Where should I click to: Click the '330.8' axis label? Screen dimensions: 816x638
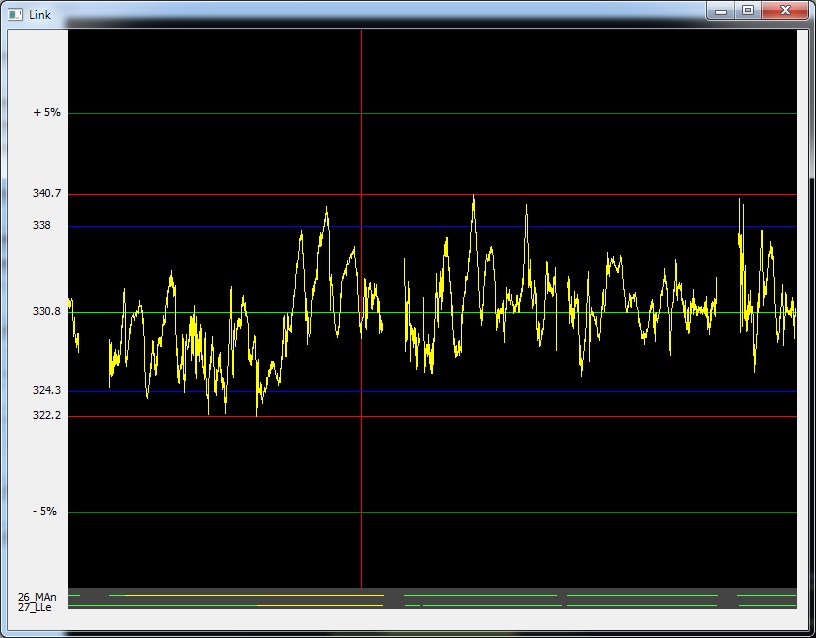[46, 311]
